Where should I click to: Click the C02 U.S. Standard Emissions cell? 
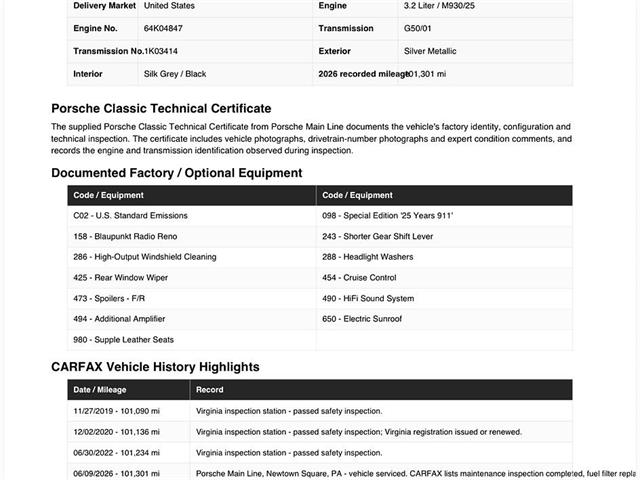coord(192,216)
